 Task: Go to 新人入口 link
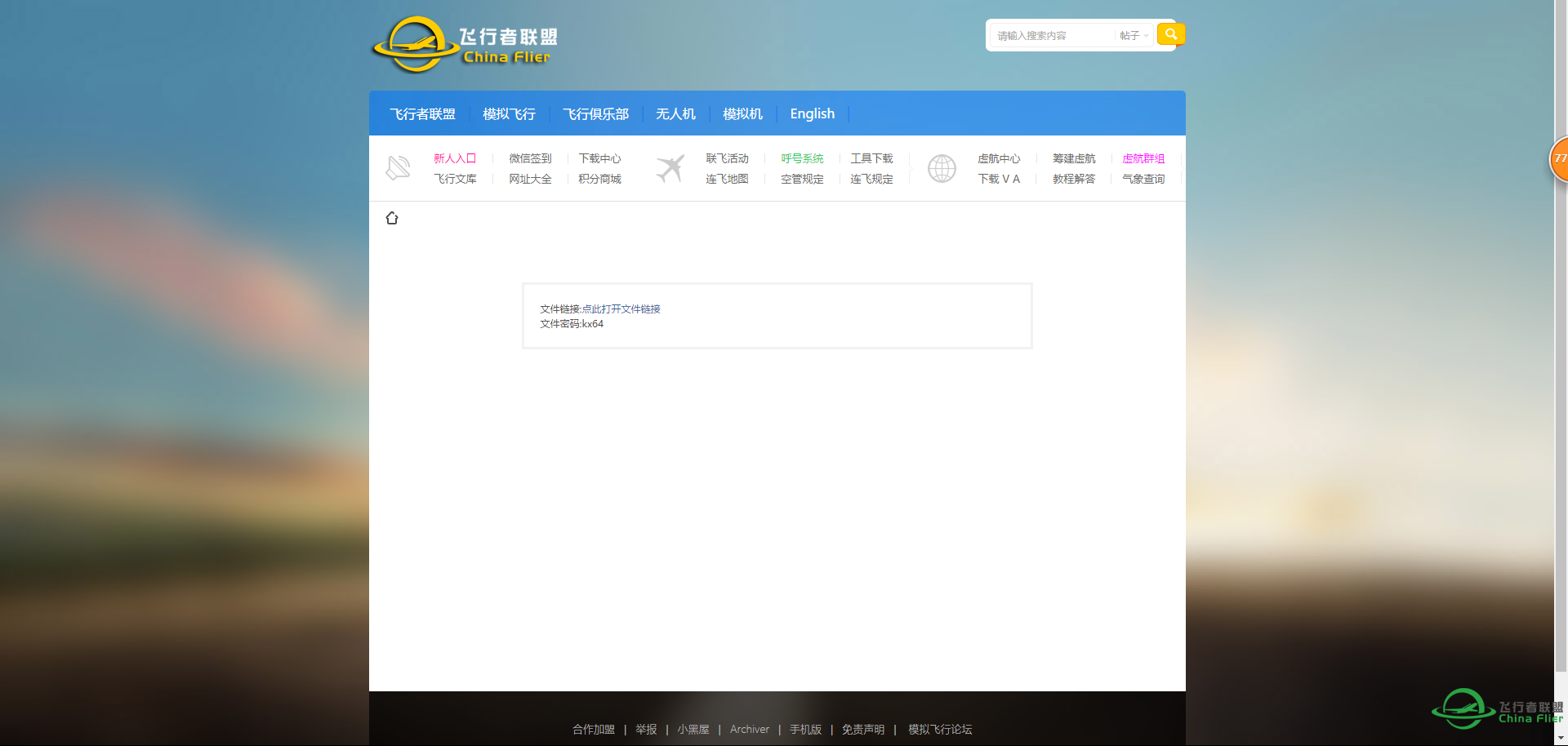coord(454,158)
